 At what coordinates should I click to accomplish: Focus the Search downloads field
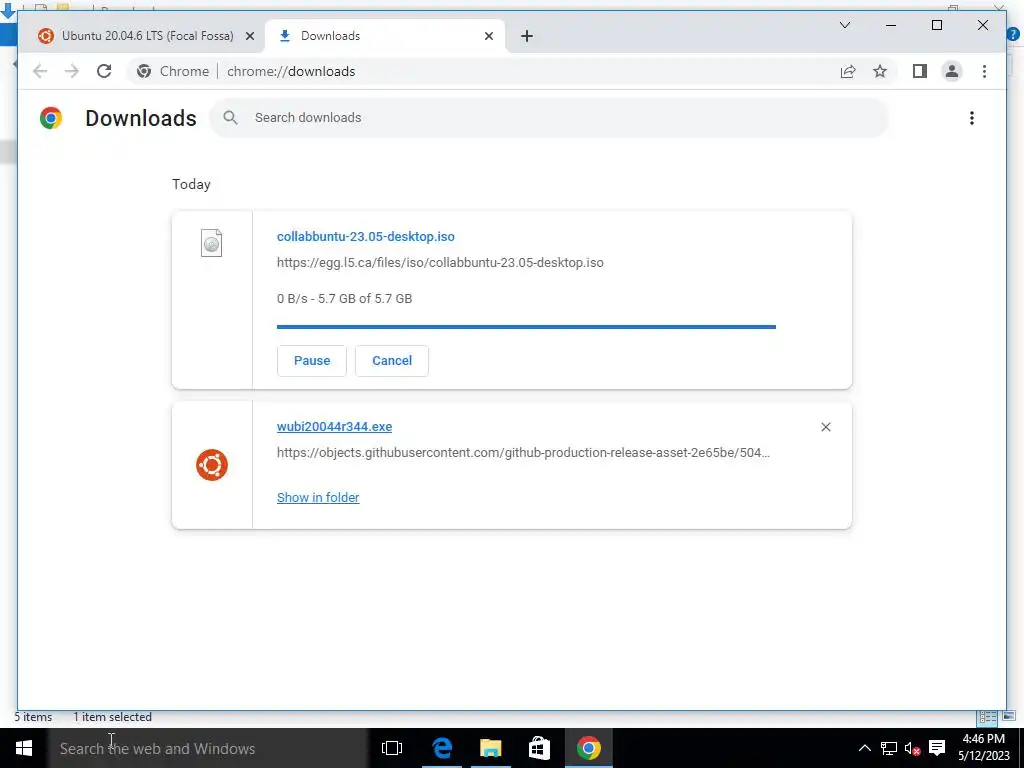[549, 118]
